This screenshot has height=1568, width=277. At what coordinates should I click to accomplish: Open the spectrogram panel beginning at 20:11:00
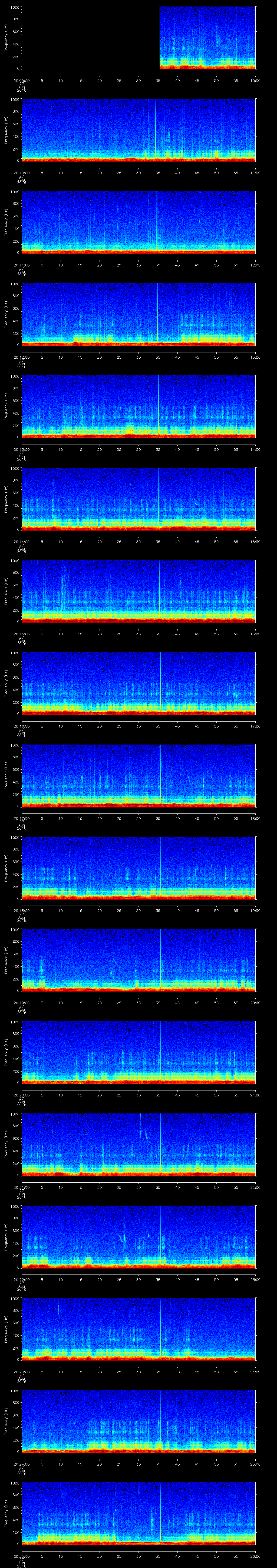point(139,222)
